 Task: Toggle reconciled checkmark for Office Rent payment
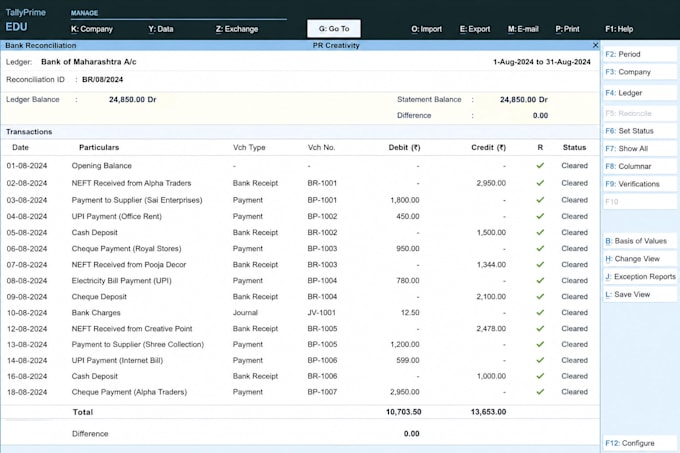tap(540, 216)
